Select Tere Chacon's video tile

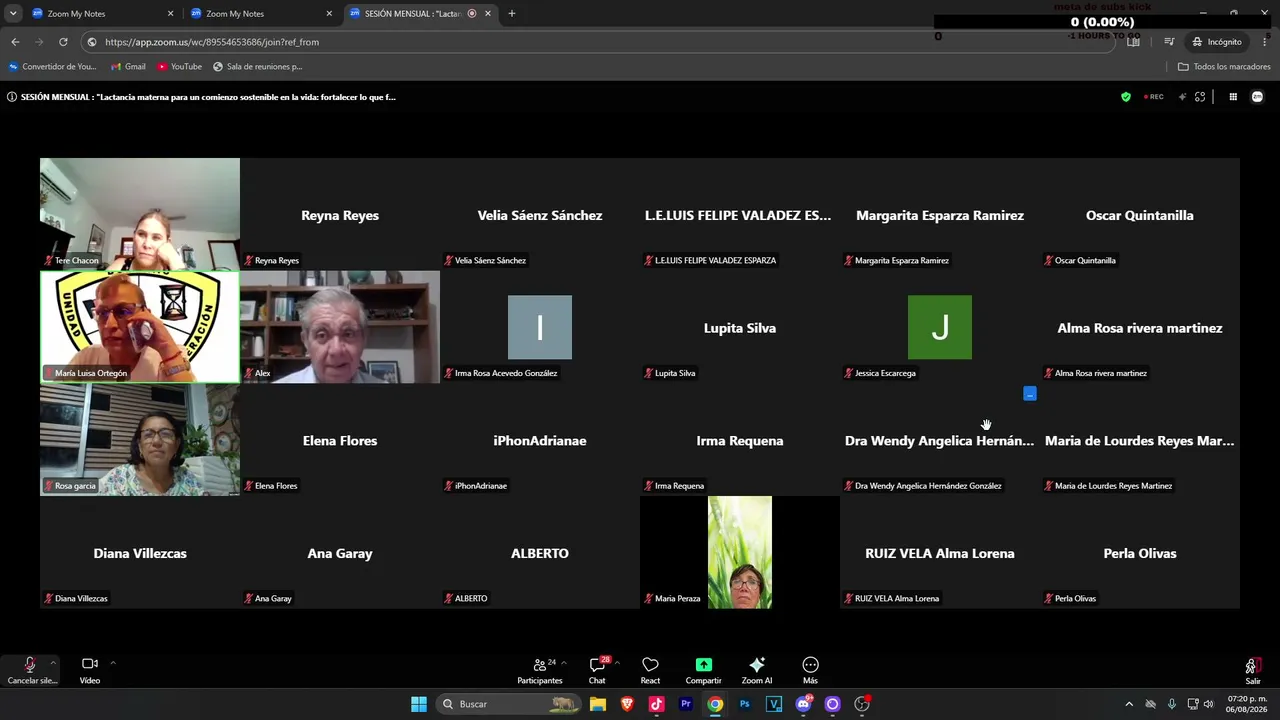tap(140, 214)
